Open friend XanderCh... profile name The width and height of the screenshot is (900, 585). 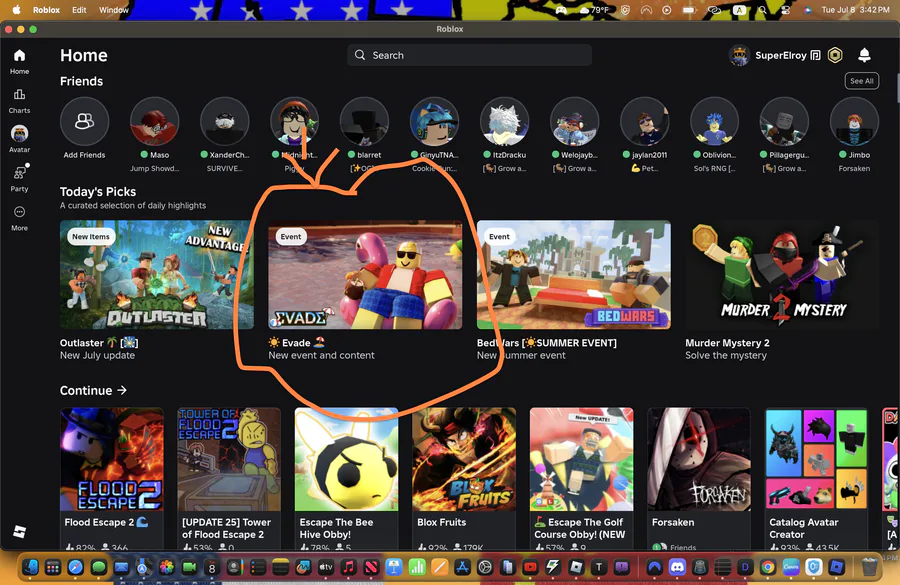pyautogui.click(x=229, y=154)
